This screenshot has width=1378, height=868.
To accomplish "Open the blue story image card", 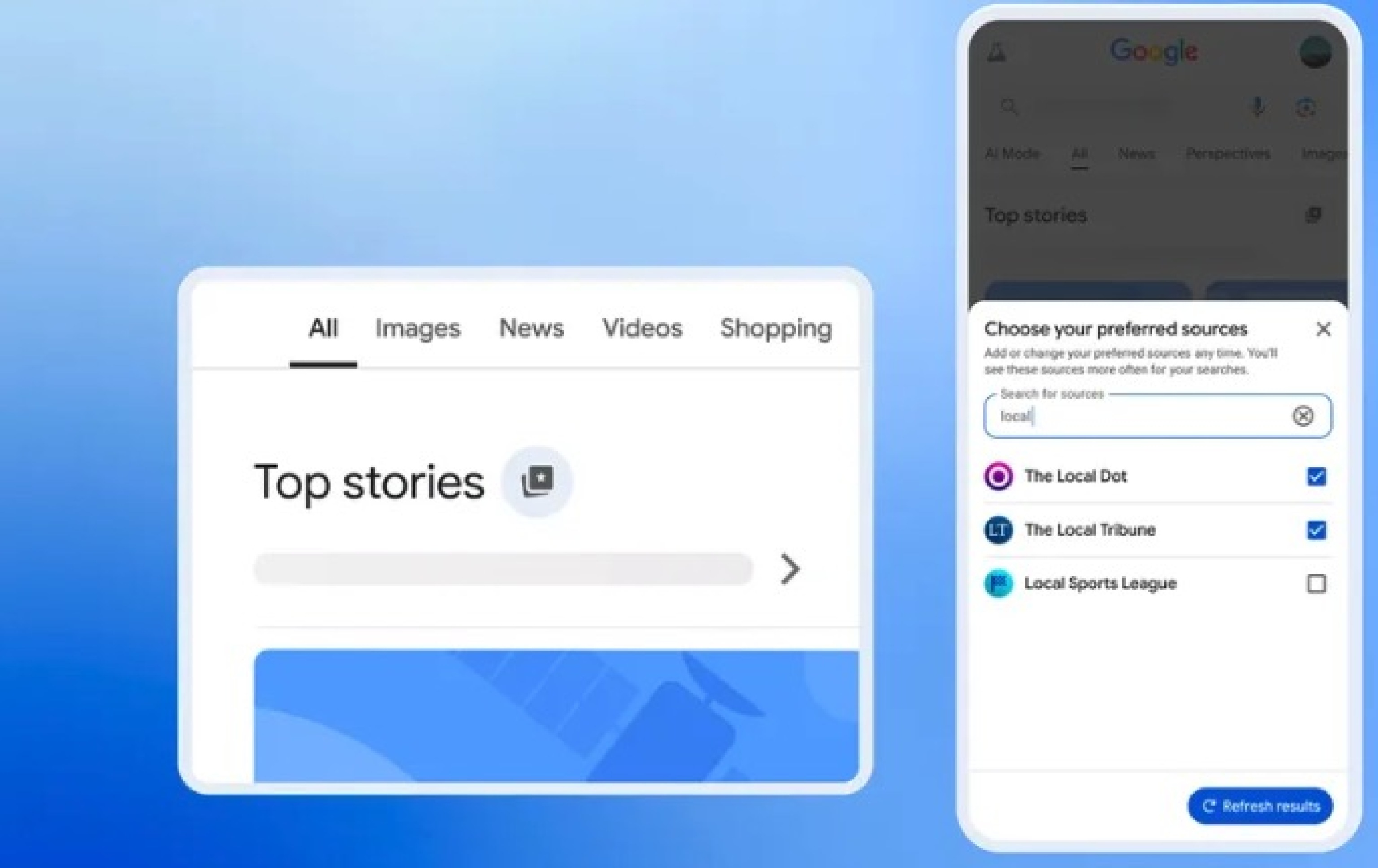I will click(556, 715).
